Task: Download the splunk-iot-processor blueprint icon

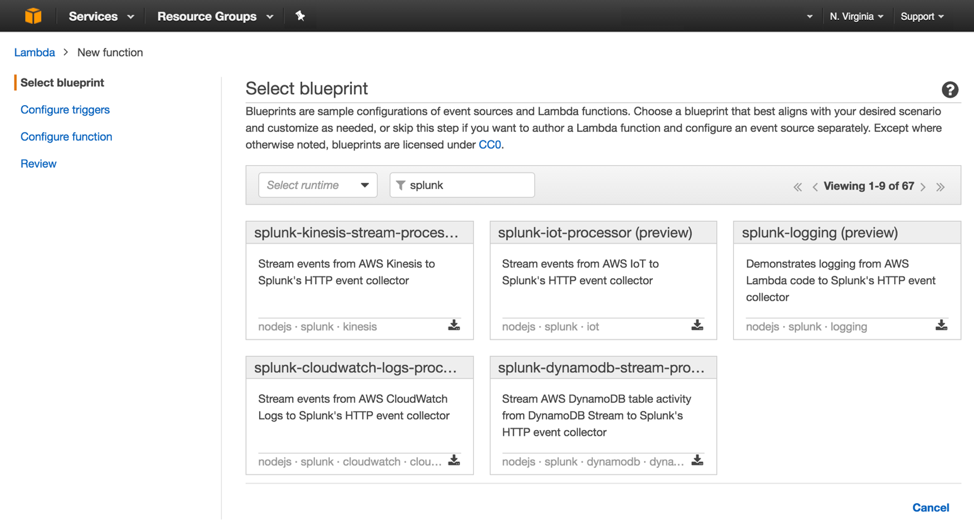Action: tap(698, 325)
